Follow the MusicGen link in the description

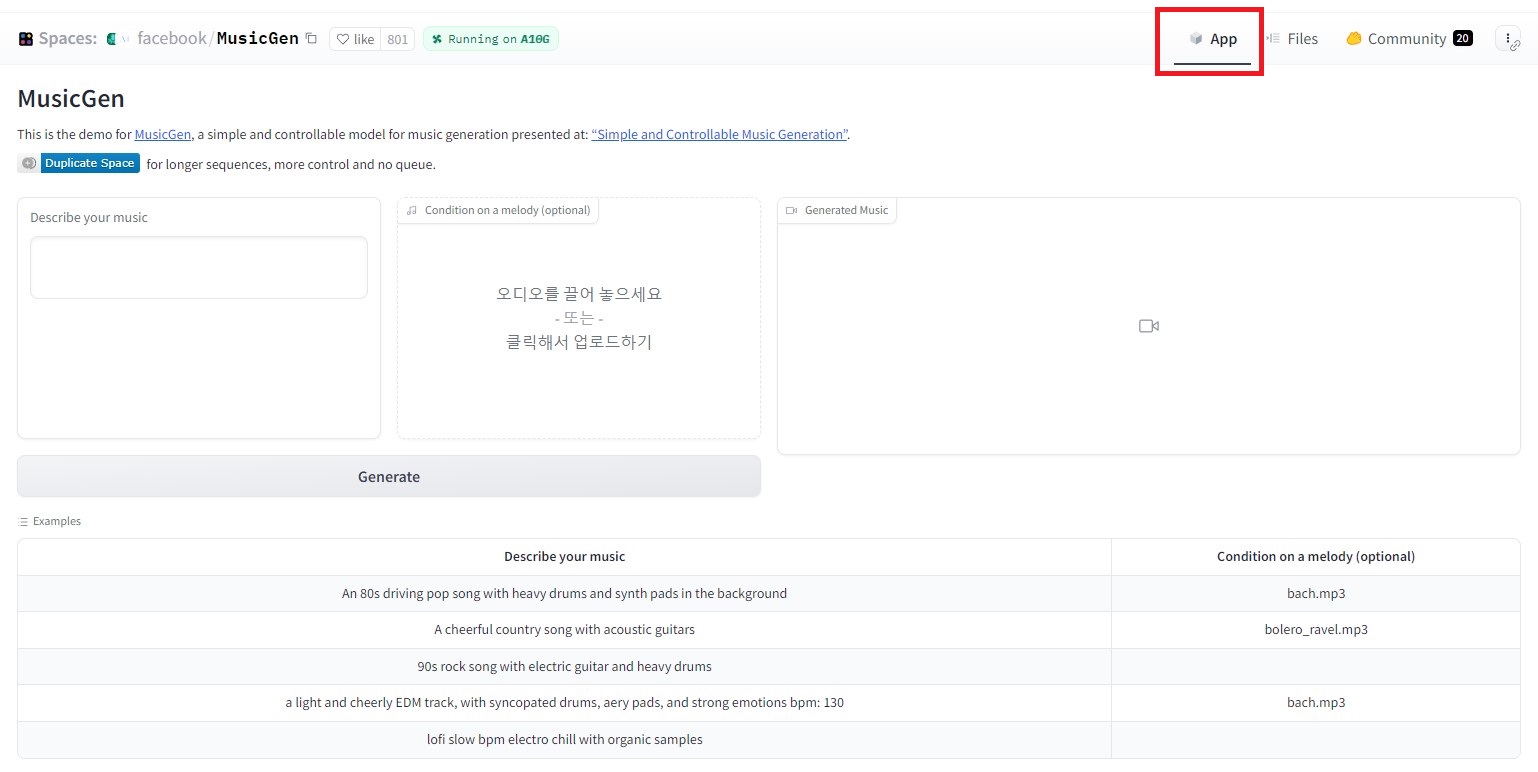click(x=163, y=135)
